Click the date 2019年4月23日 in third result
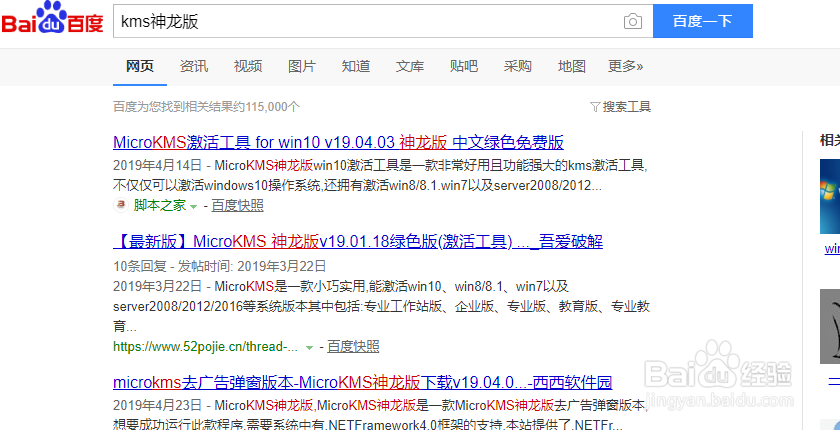 [x=158, y=406]
